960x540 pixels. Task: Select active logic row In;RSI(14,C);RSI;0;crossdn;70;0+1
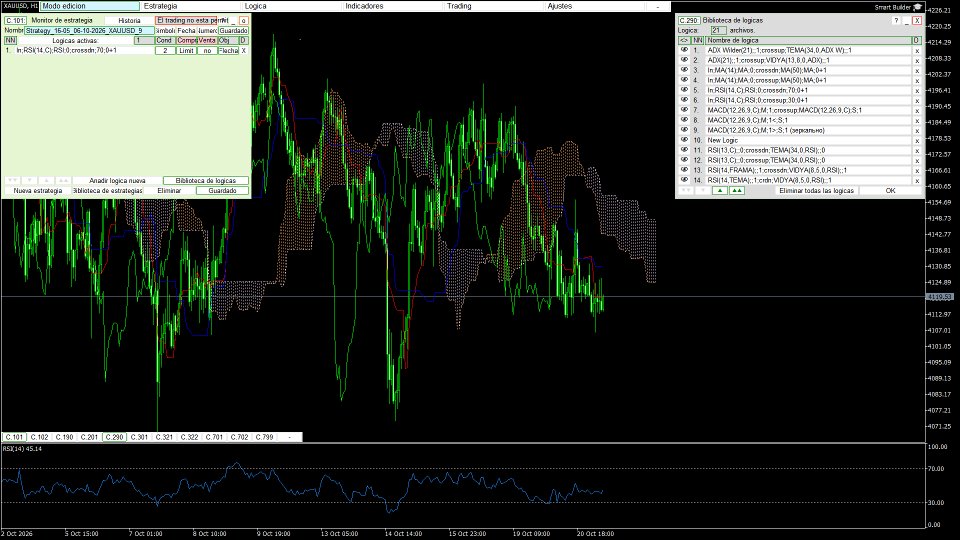point(84,51)
